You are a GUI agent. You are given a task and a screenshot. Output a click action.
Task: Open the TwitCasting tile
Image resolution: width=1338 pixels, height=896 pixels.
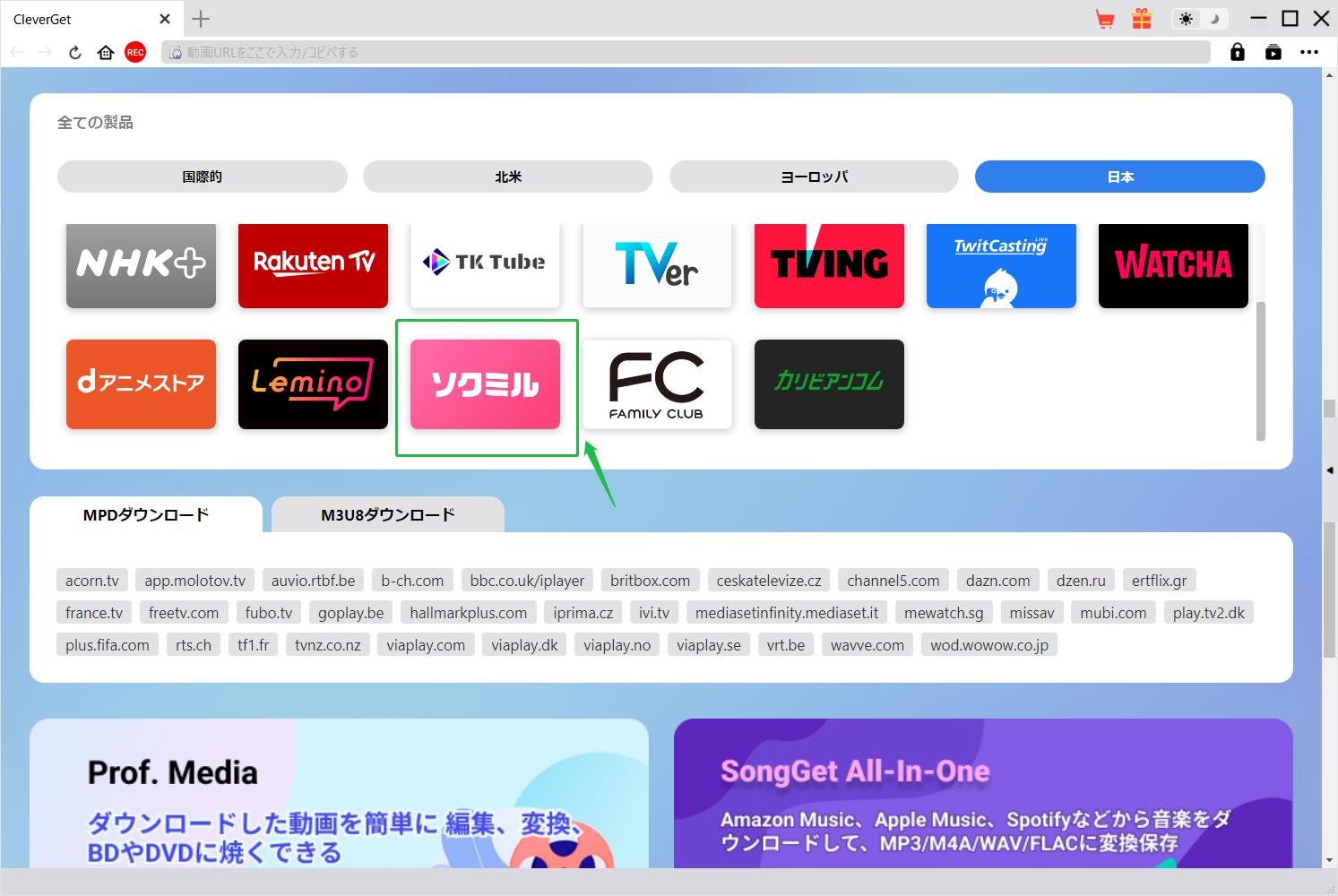pyautogui.click(x=1001, y=265)
